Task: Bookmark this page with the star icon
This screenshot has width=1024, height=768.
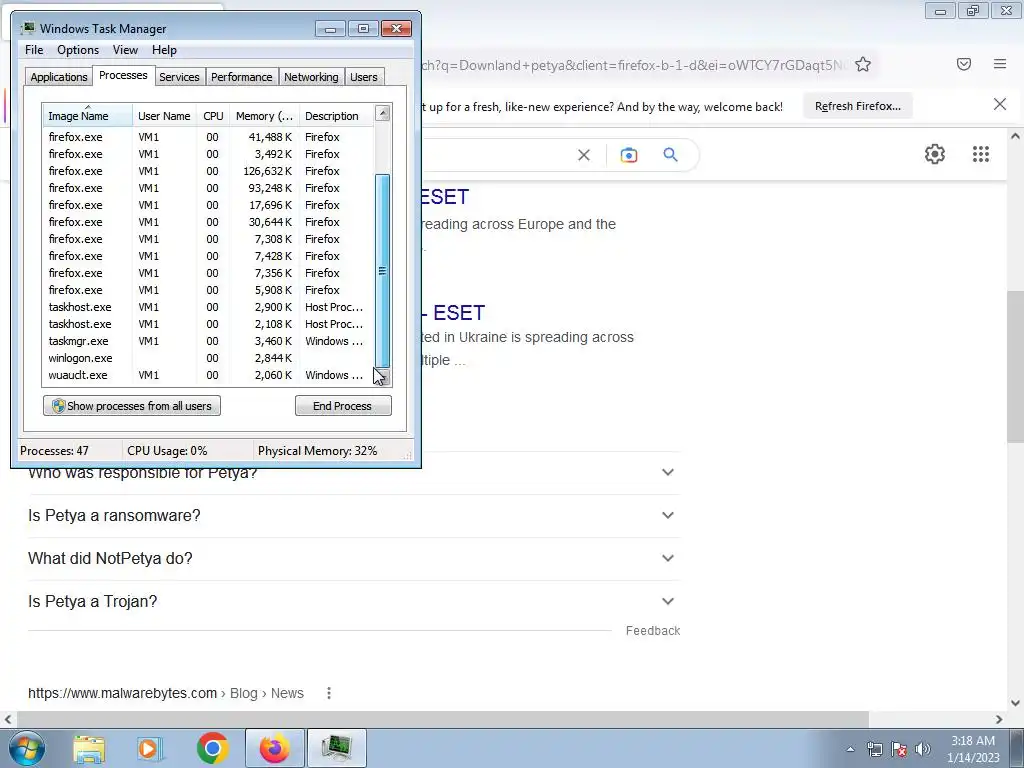Action: [x=863, y=64]
